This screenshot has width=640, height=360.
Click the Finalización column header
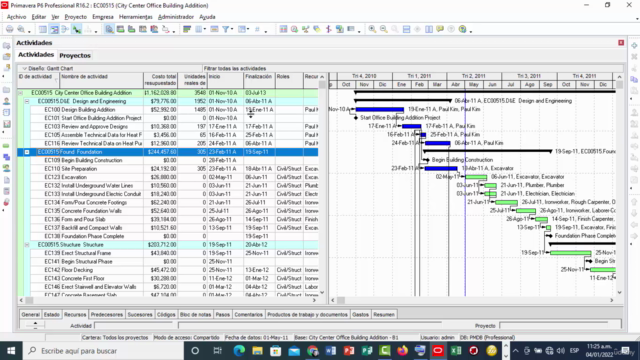coord(259,80)
